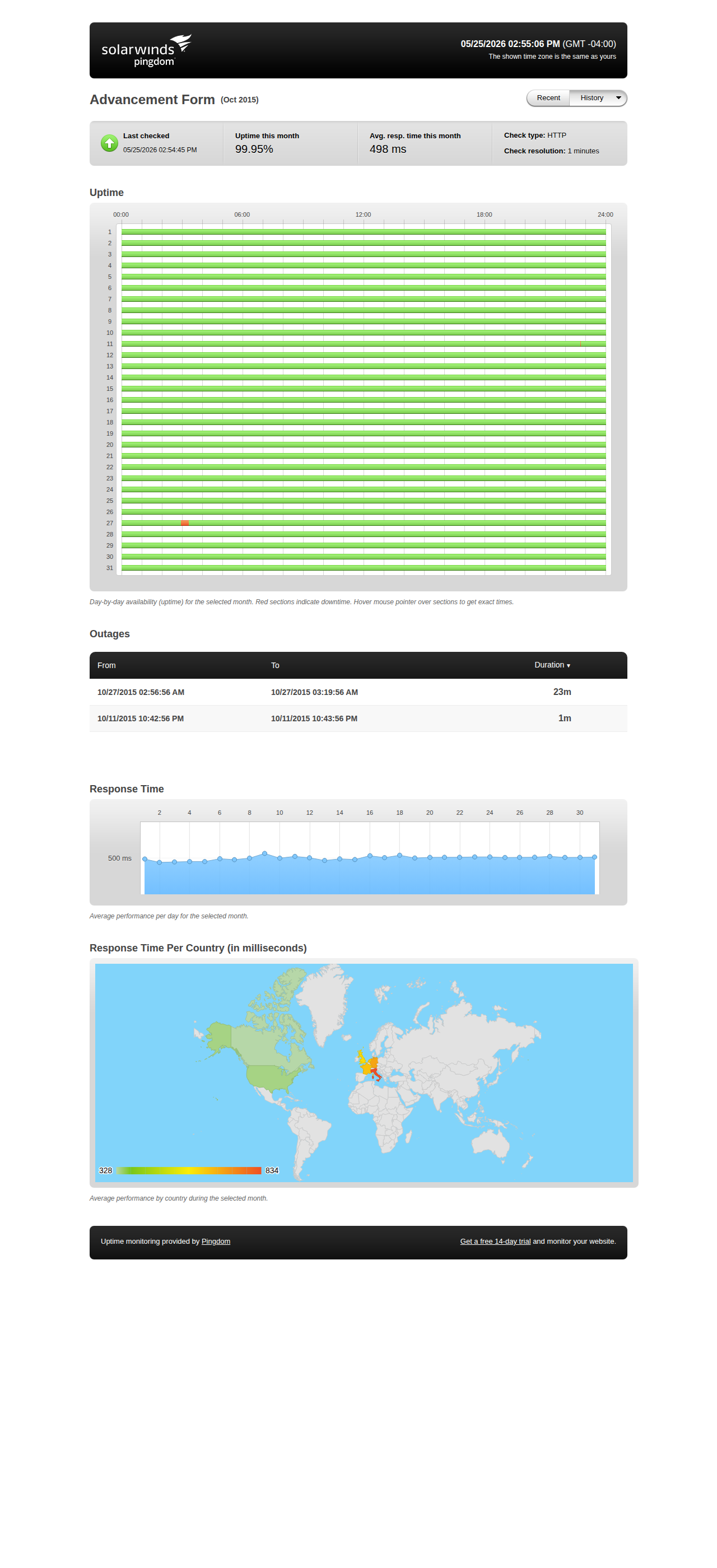Select outage start 10/27/2015 02:56:56 AM
The width and height of the screenshot is (717, 1568).
141,692
